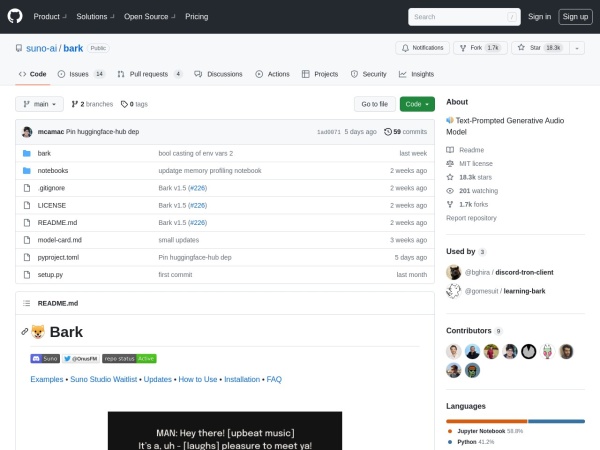The image size is (600, 450).
Task: Click the bark folder icon
Action: click(26, 153)
